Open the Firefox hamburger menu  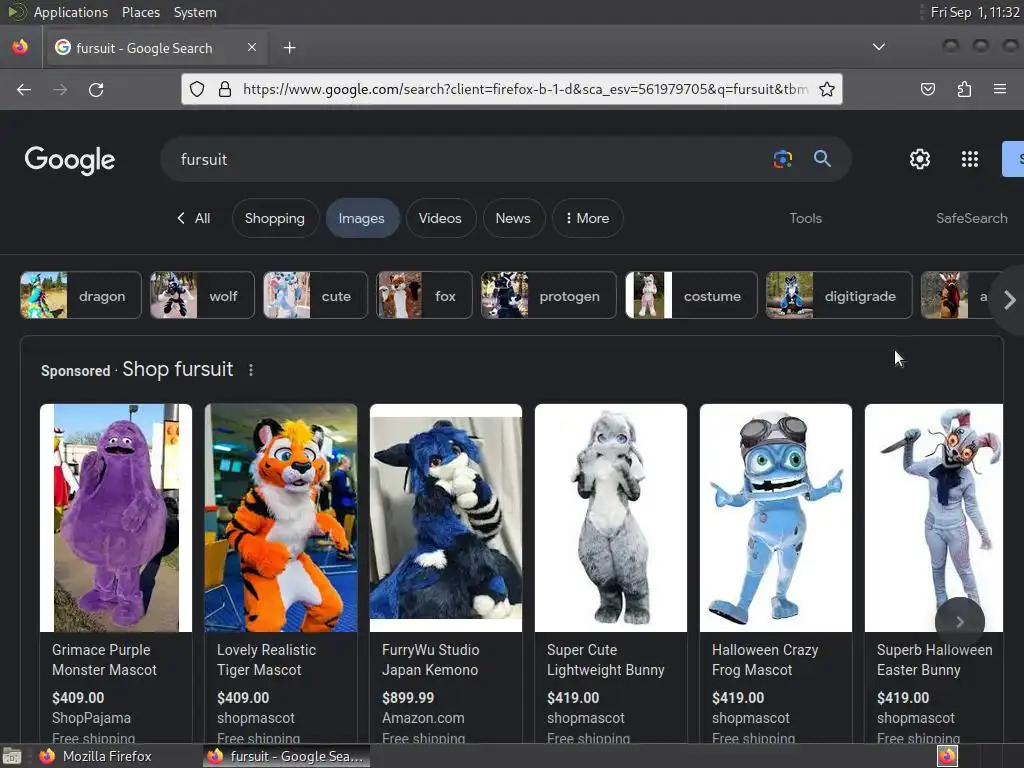pyautogui.click(x=1000, y=89)
